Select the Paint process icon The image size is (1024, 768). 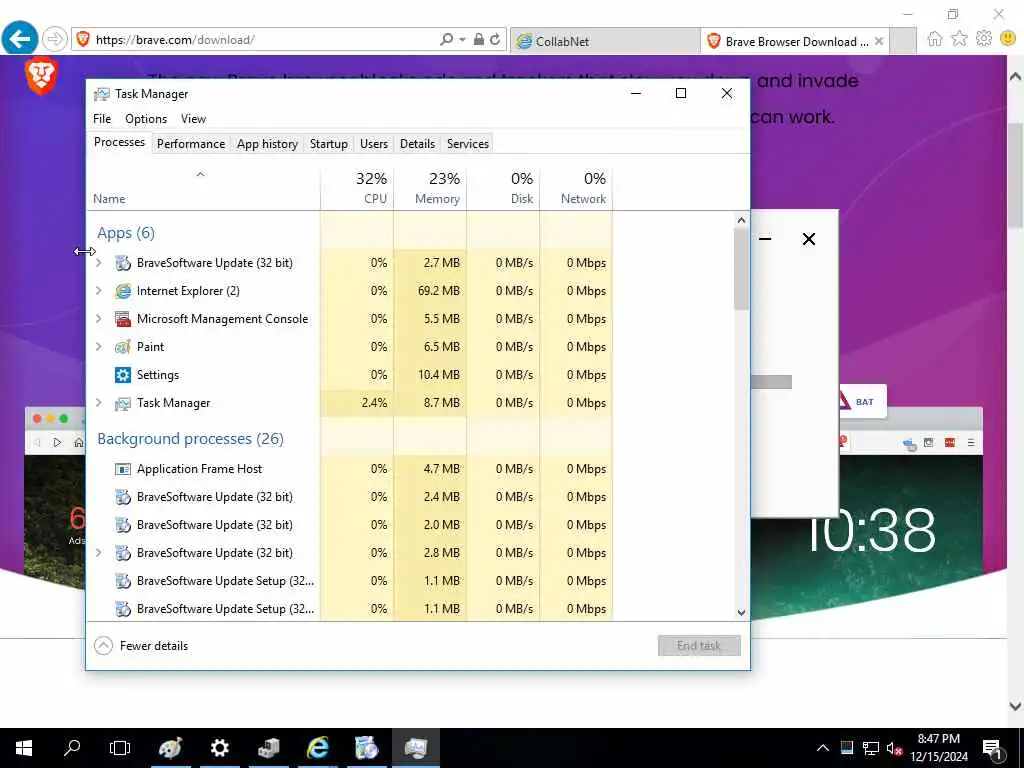(x=123, y=347)
